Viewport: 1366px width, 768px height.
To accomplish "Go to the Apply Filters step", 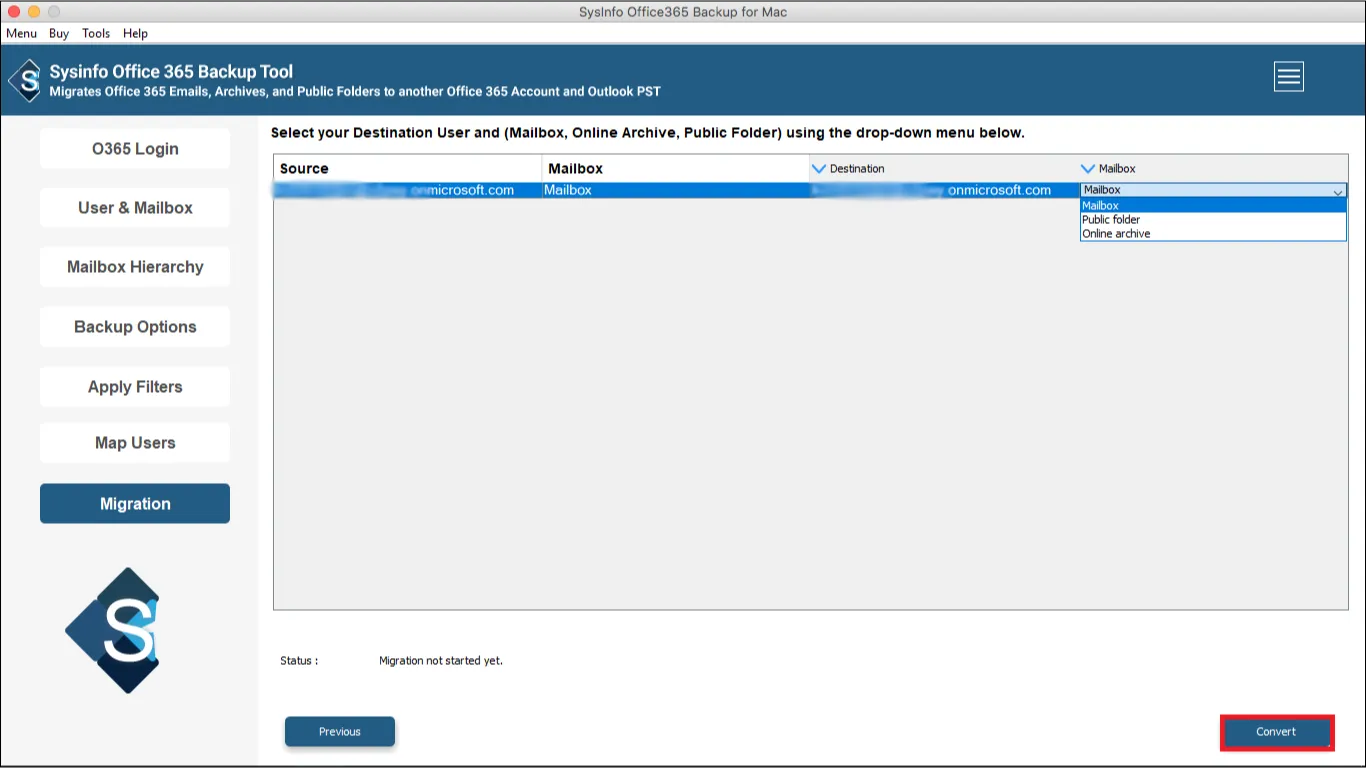I will pyautogui.click(x=135, y=387).
